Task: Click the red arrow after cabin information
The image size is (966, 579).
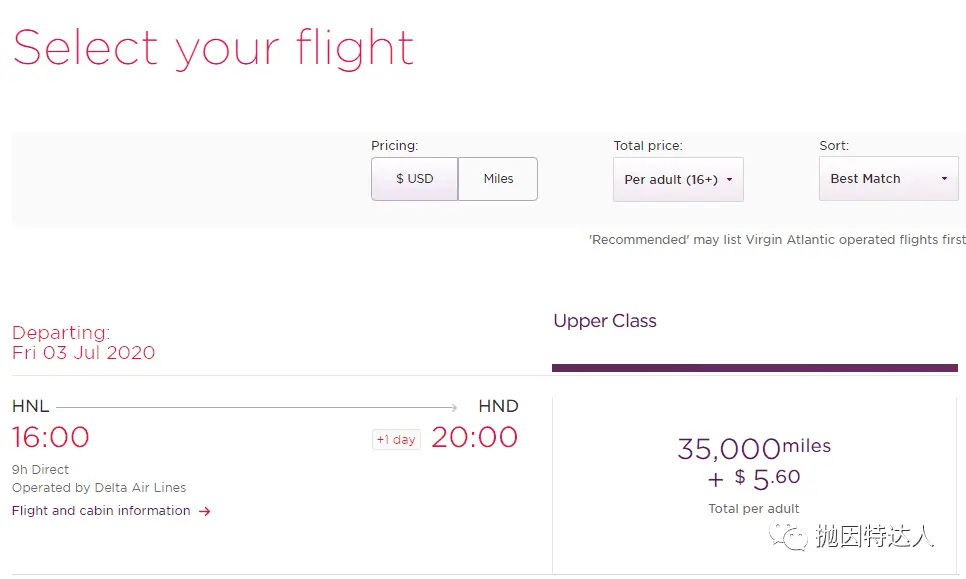Action: point(205,511)
